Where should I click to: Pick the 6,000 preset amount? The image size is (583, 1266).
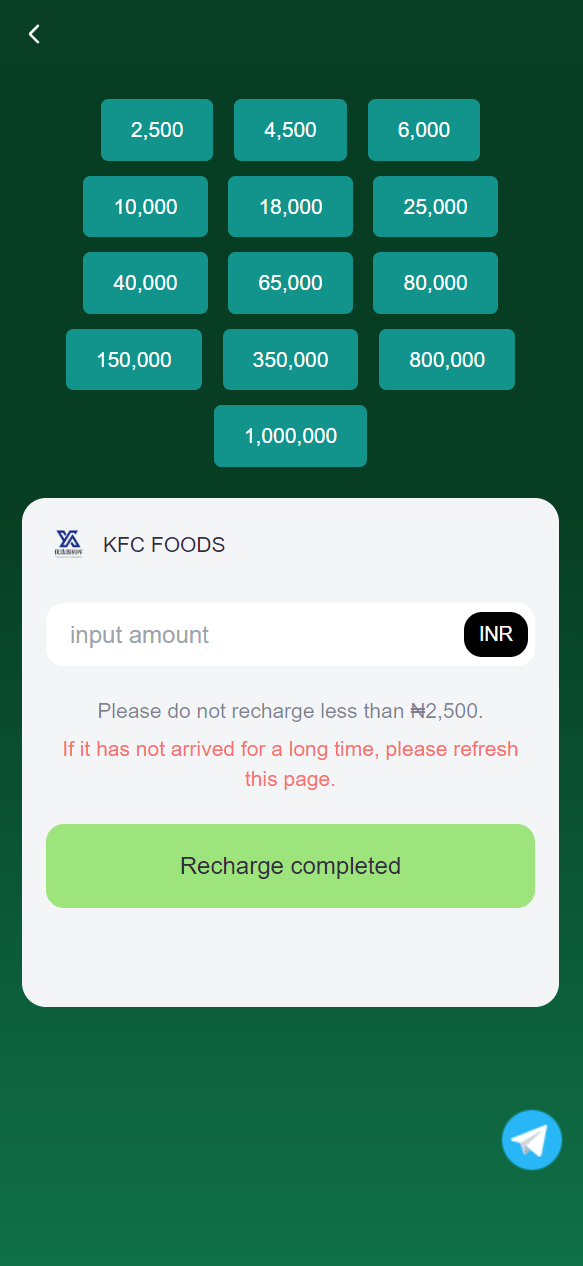[x=424, y=130]
